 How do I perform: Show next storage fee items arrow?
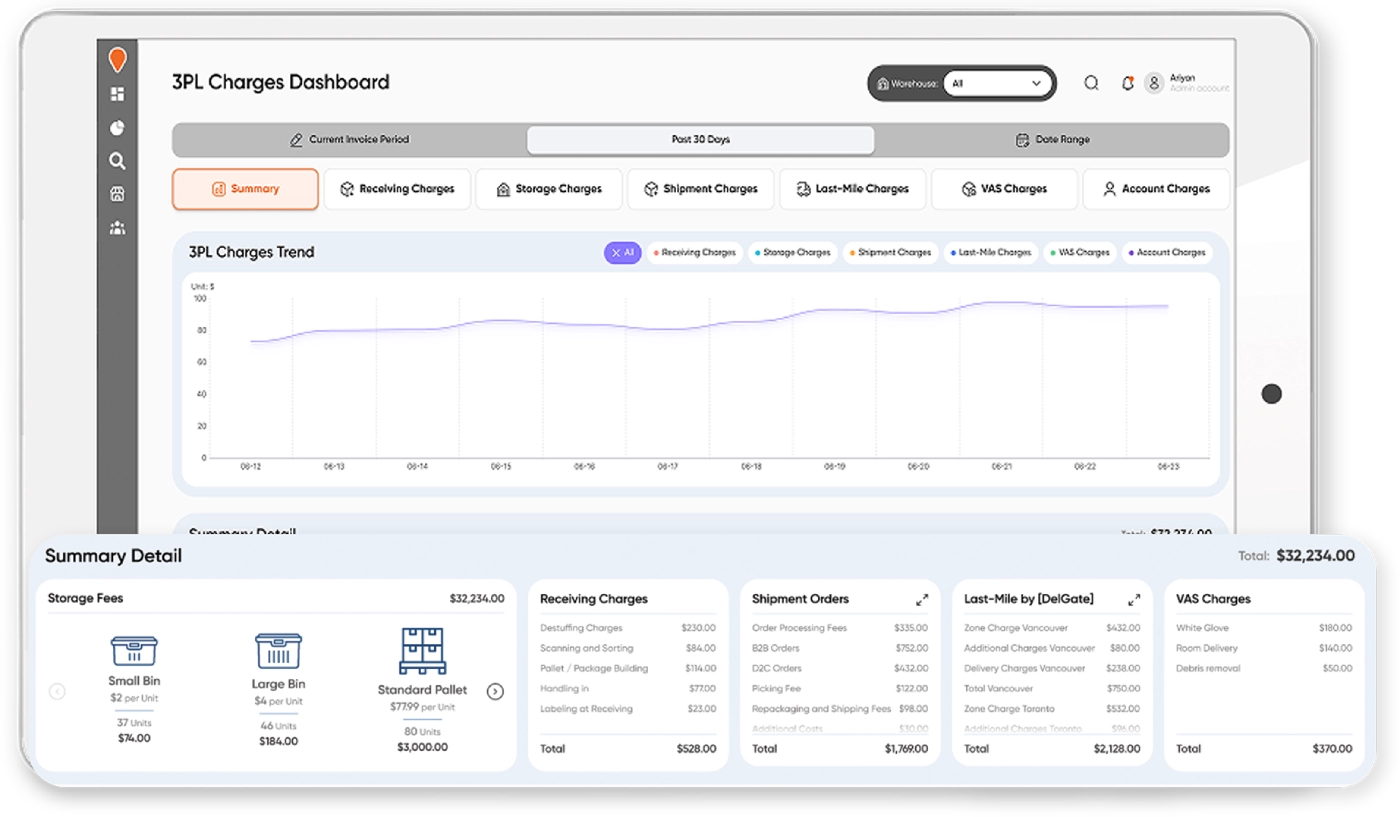tap(495, 691)
